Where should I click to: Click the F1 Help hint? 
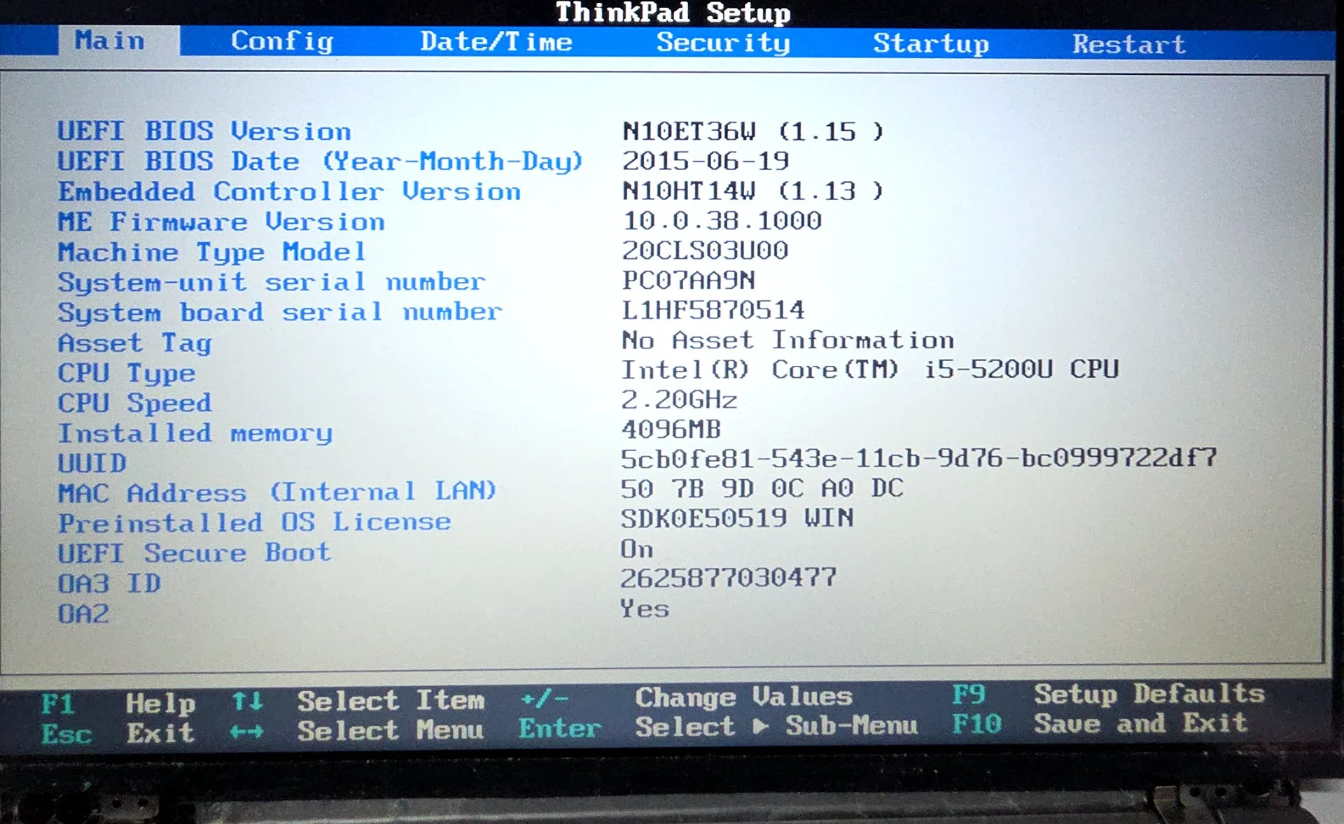coord(118,703)
